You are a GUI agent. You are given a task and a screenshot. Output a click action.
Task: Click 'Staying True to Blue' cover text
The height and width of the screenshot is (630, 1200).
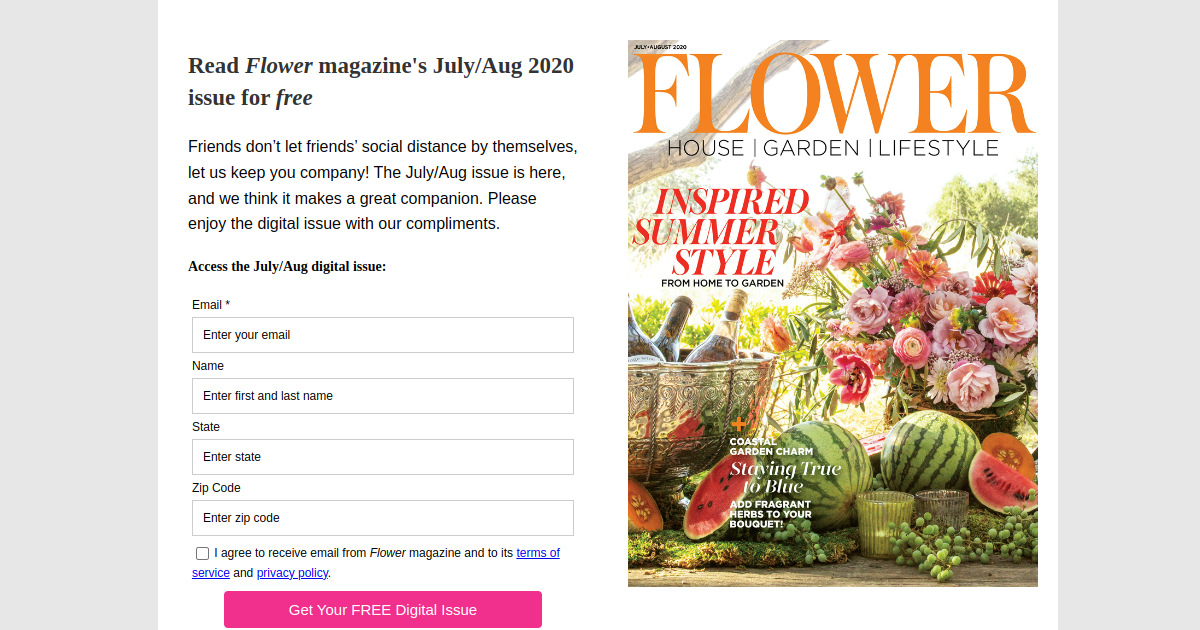click(784, 477)
